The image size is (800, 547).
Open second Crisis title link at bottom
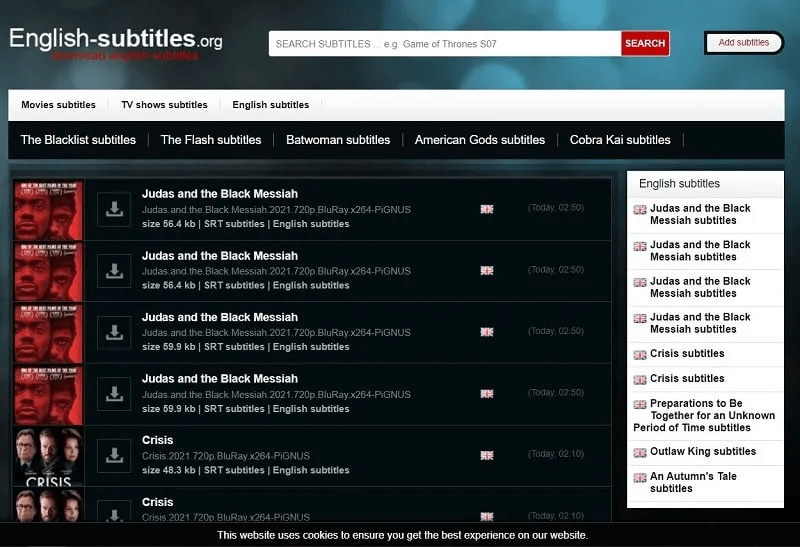click(x=158, y=502)
